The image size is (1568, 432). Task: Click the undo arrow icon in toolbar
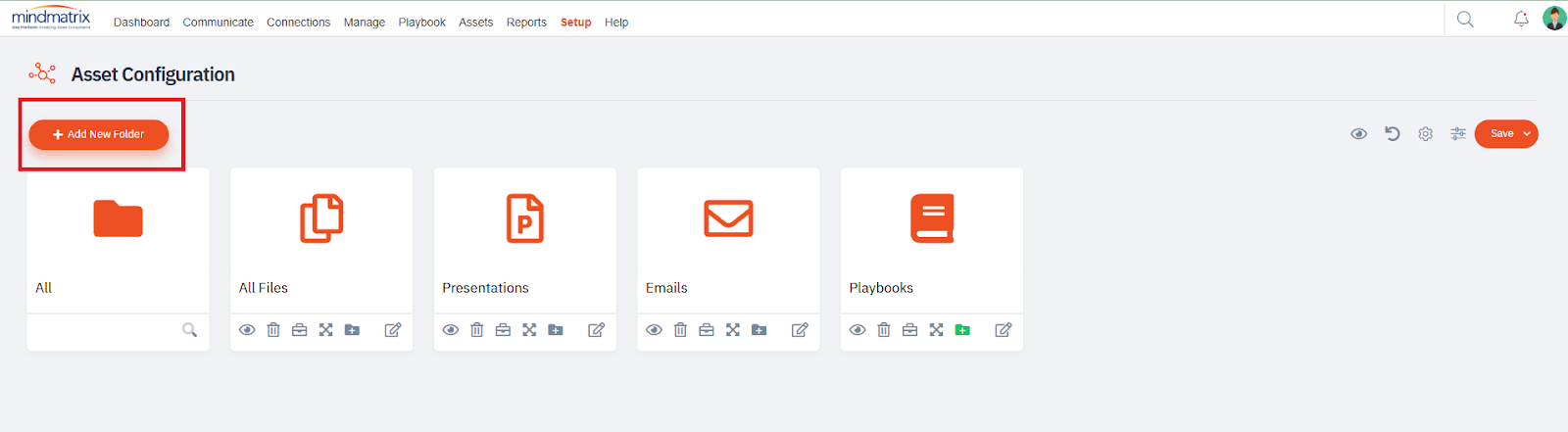coord(1392,133)
